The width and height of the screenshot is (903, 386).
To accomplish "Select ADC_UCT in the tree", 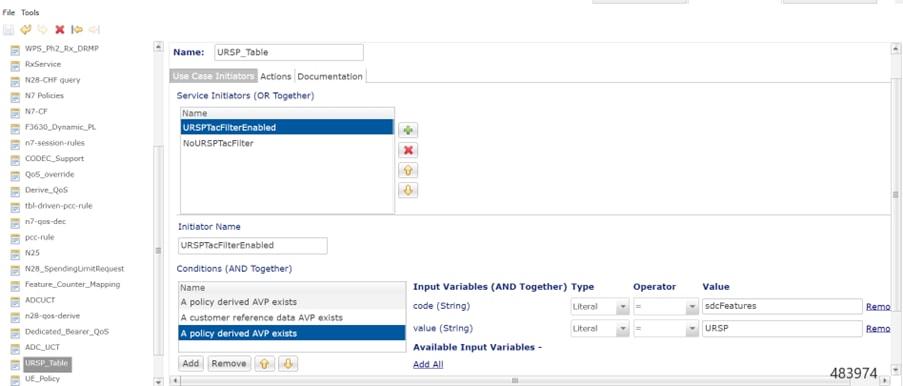I will [x=42, y=347].
